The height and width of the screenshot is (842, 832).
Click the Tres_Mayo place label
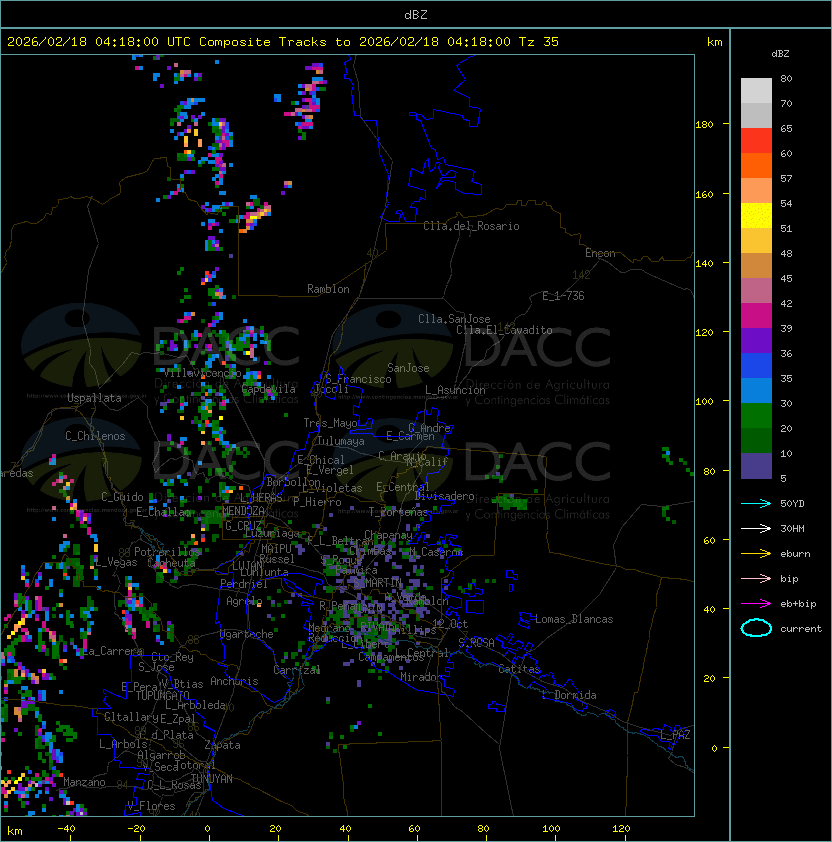pyautogui.click(x=330, y=423)
